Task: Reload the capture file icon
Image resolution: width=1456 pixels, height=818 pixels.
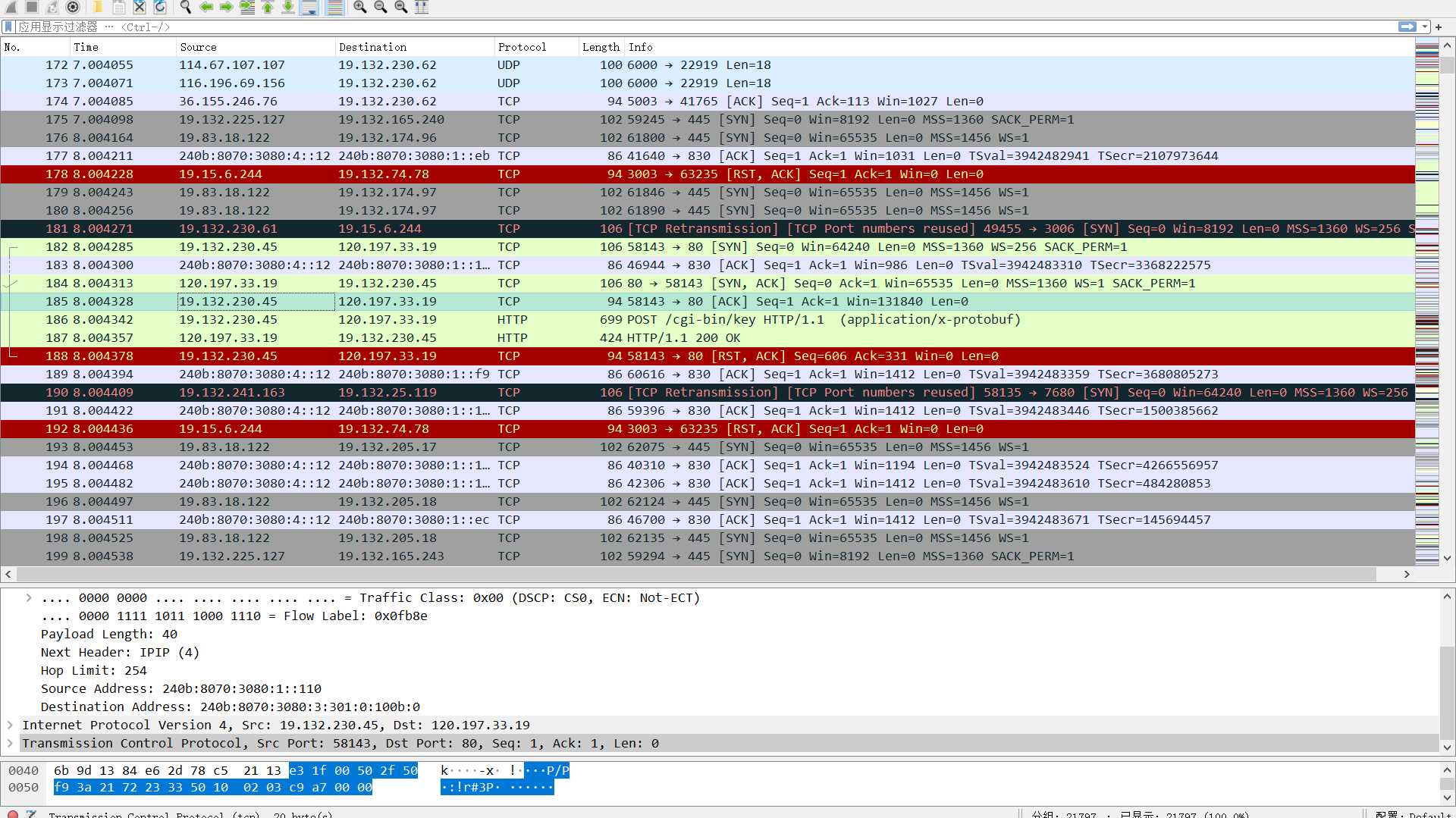Action: click(x=160, y=8)
